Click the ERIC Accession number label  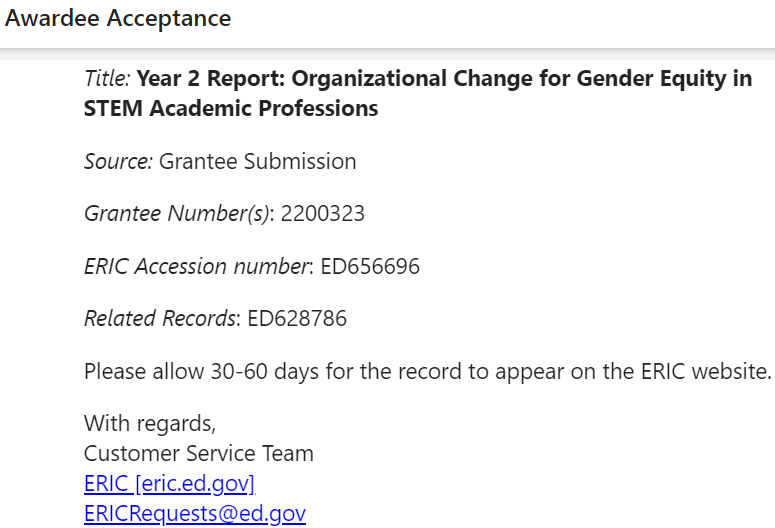pos(199,266)
